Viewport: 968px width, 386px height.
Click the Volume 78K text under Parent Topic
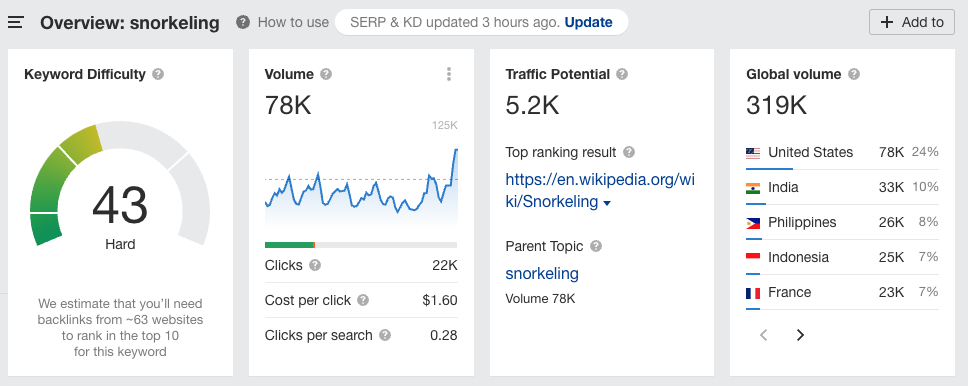[540, 299]
